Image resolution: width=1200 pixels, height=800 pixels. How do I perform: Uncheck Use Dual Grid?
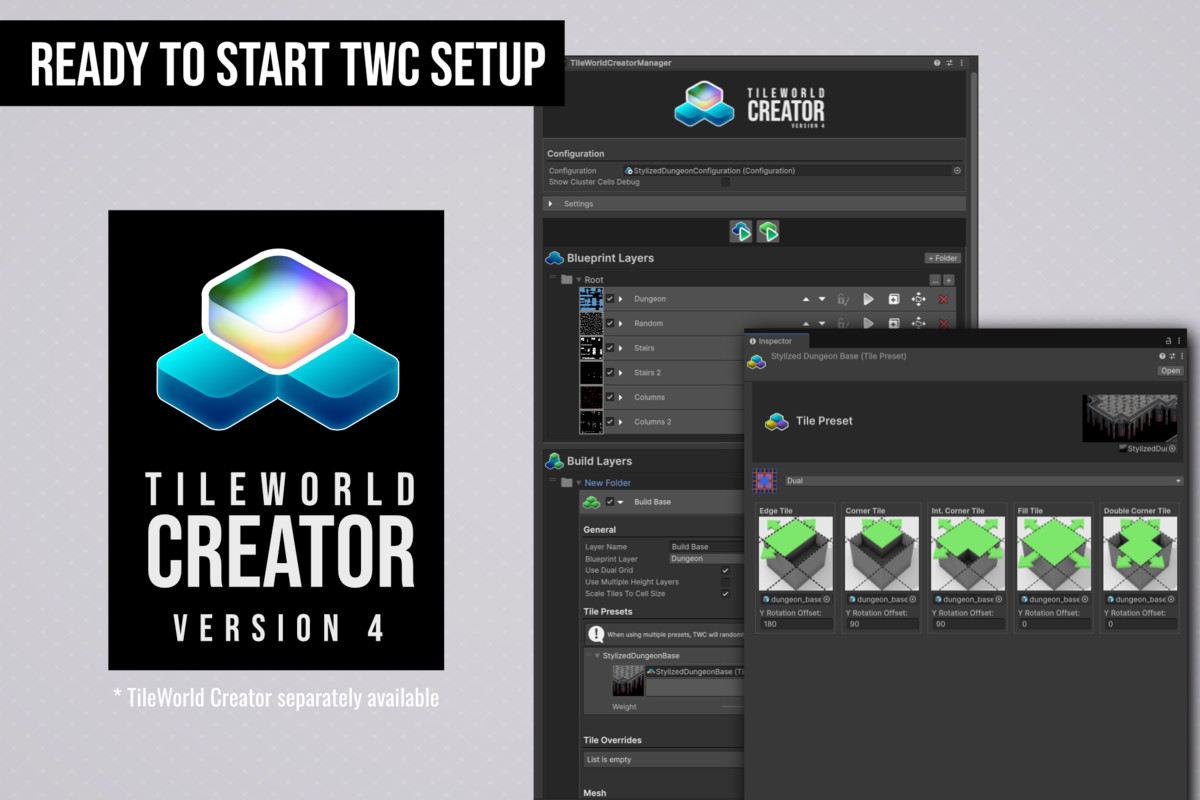pyautogui.click(x=726, y=570)
